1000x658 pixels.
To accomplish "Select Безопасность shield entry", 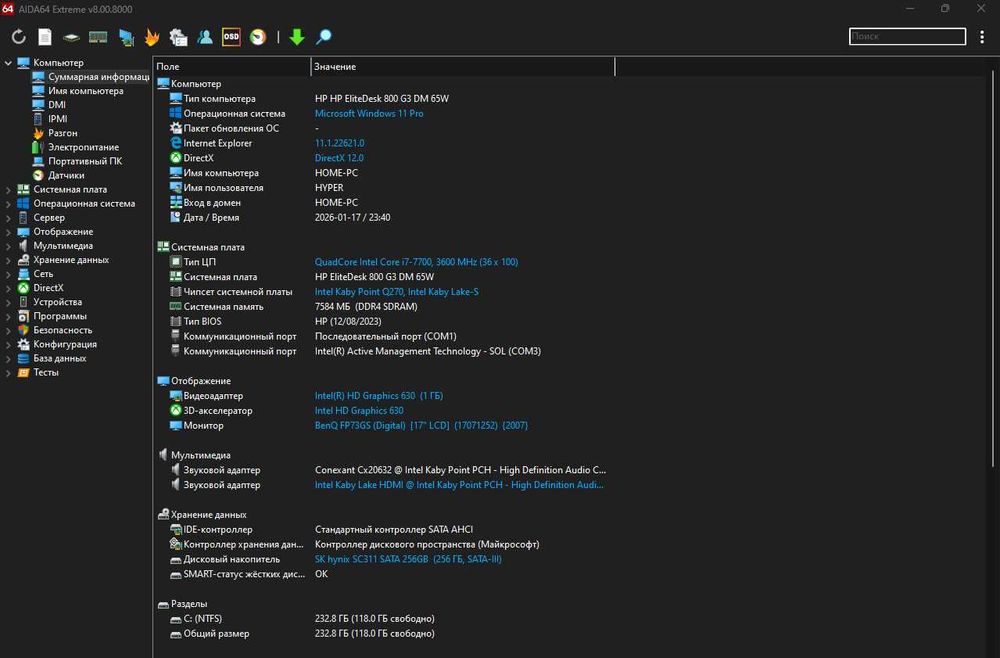I will coord(55,330).
